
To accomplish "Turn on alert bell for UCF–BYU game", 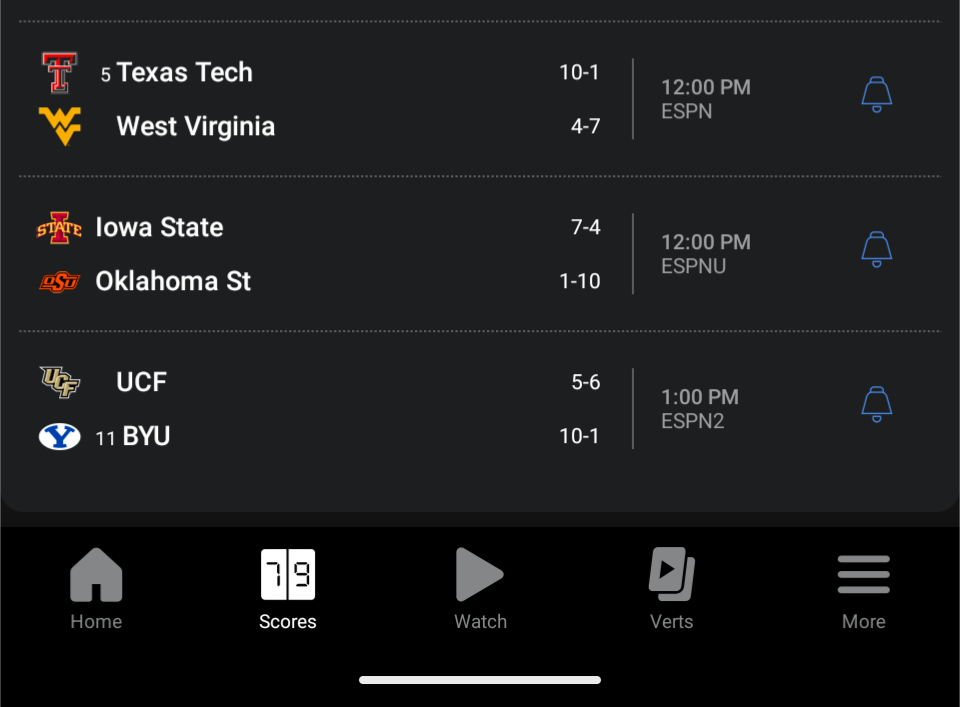I will [x=877, y=404].
